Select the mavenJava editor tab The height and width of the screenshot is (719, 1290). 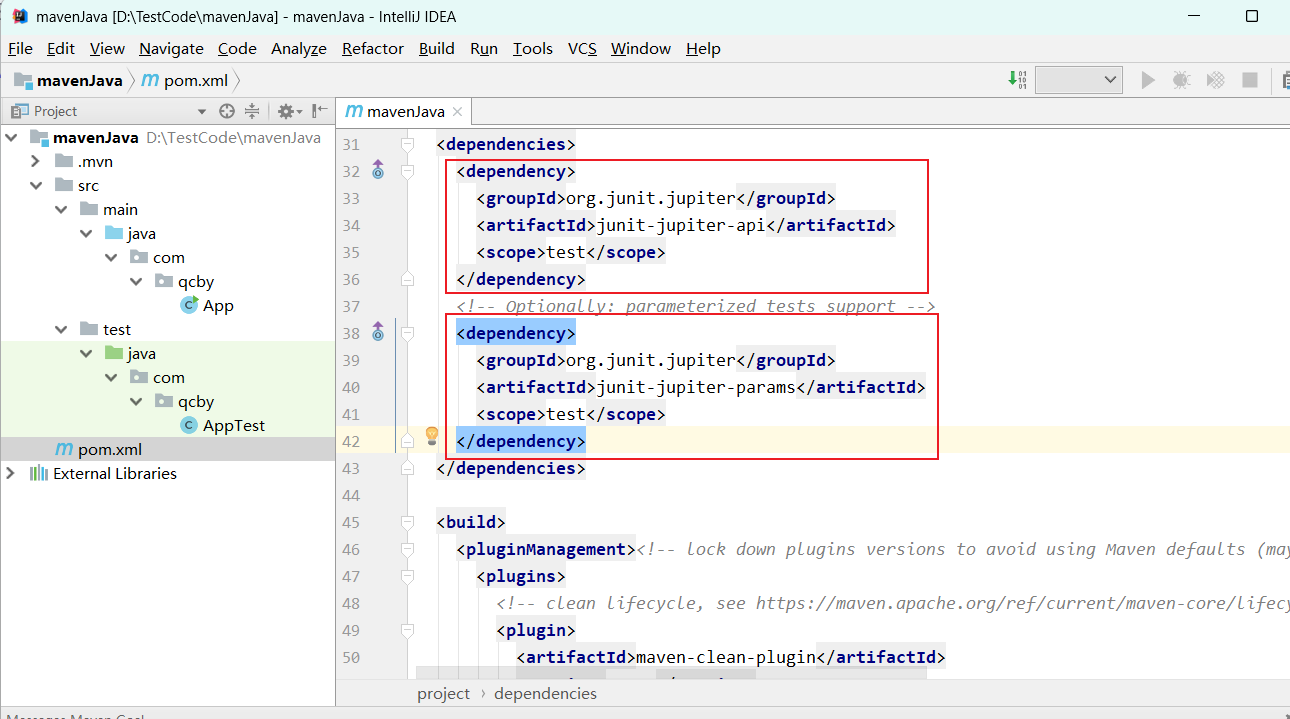tap(404, 111)
